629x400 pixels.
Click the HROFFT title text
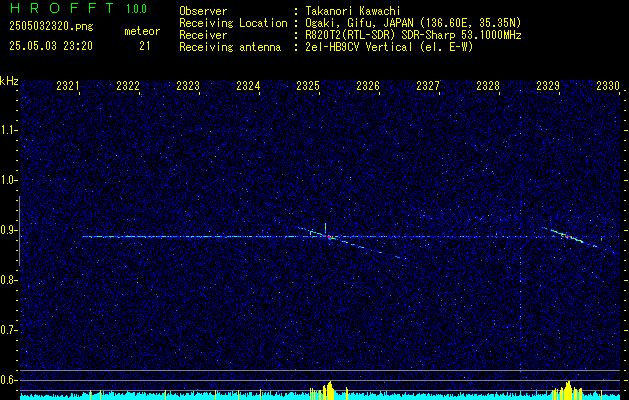[x=62, y=8]
